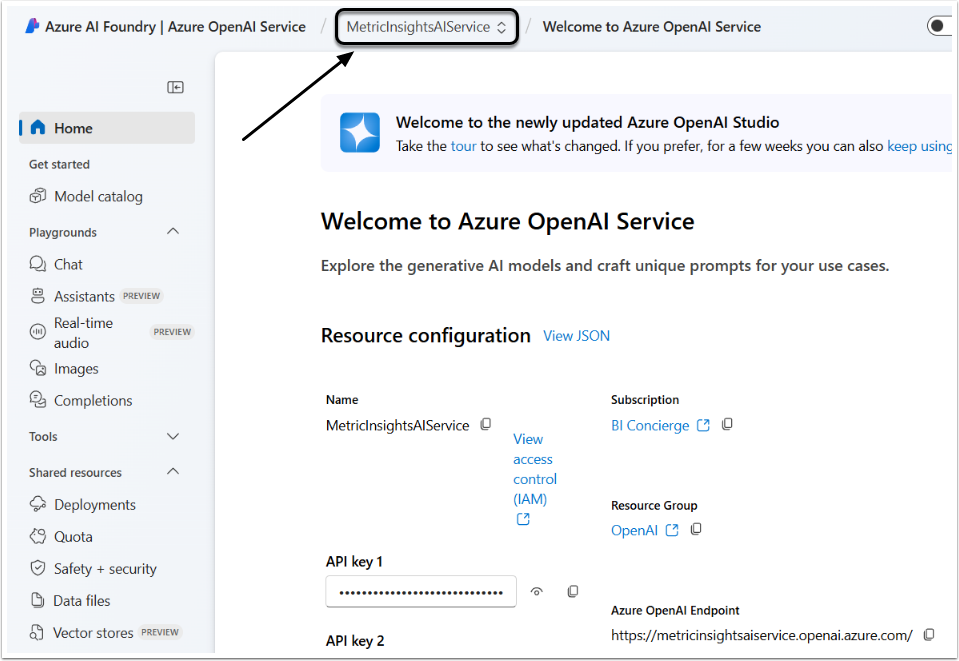Image resolution: width=959 pixels, height=661 pixels.
Task: Collapse the Shared resources section
Action: [x=173, y=472]
